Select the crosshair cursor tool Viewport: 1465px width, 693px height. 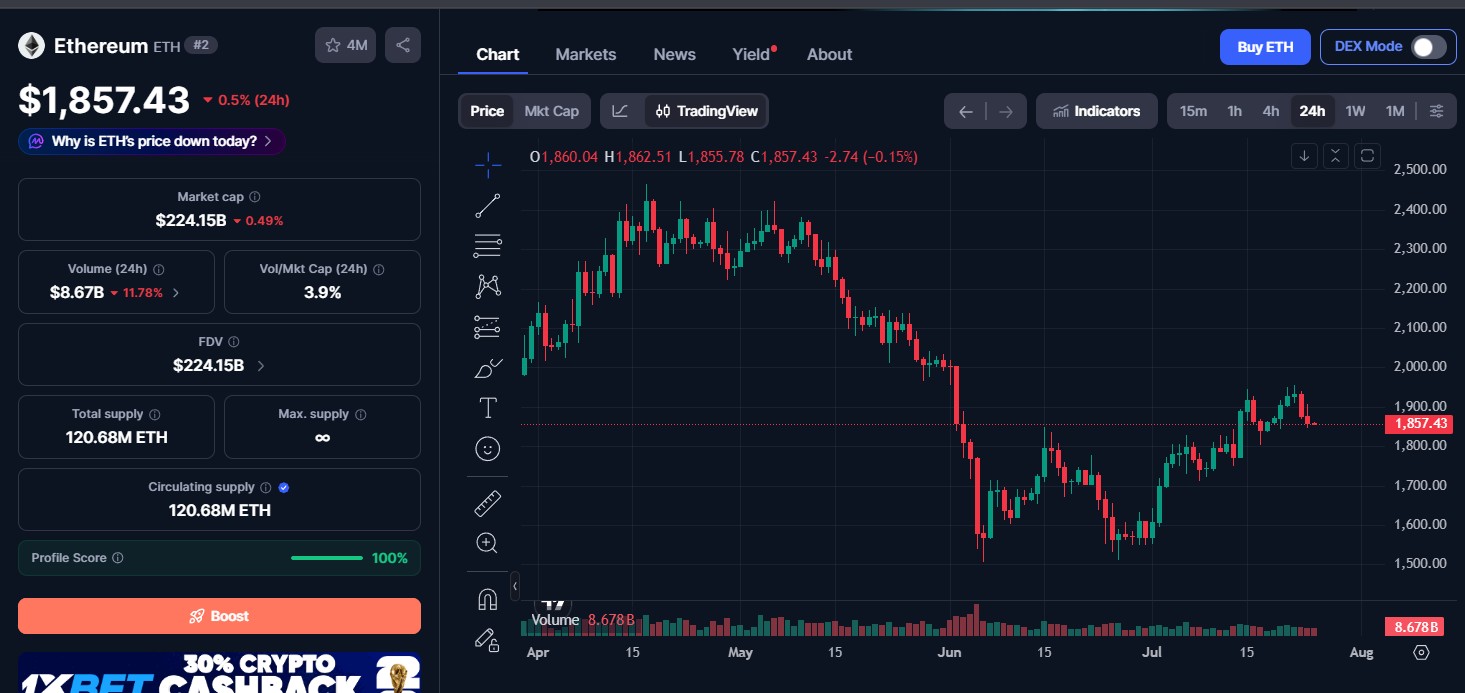pyautogui.click(x=488, y=165)
